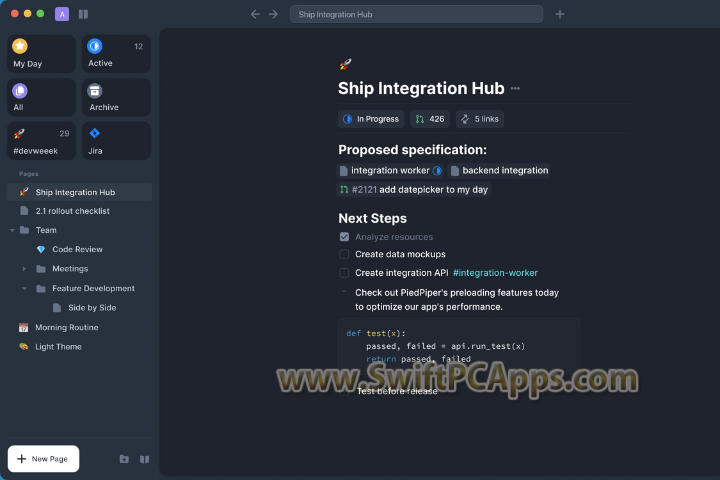Click the gem icon beside Code Review
Screen dimensions: 720x480
(x=41, y=249)
